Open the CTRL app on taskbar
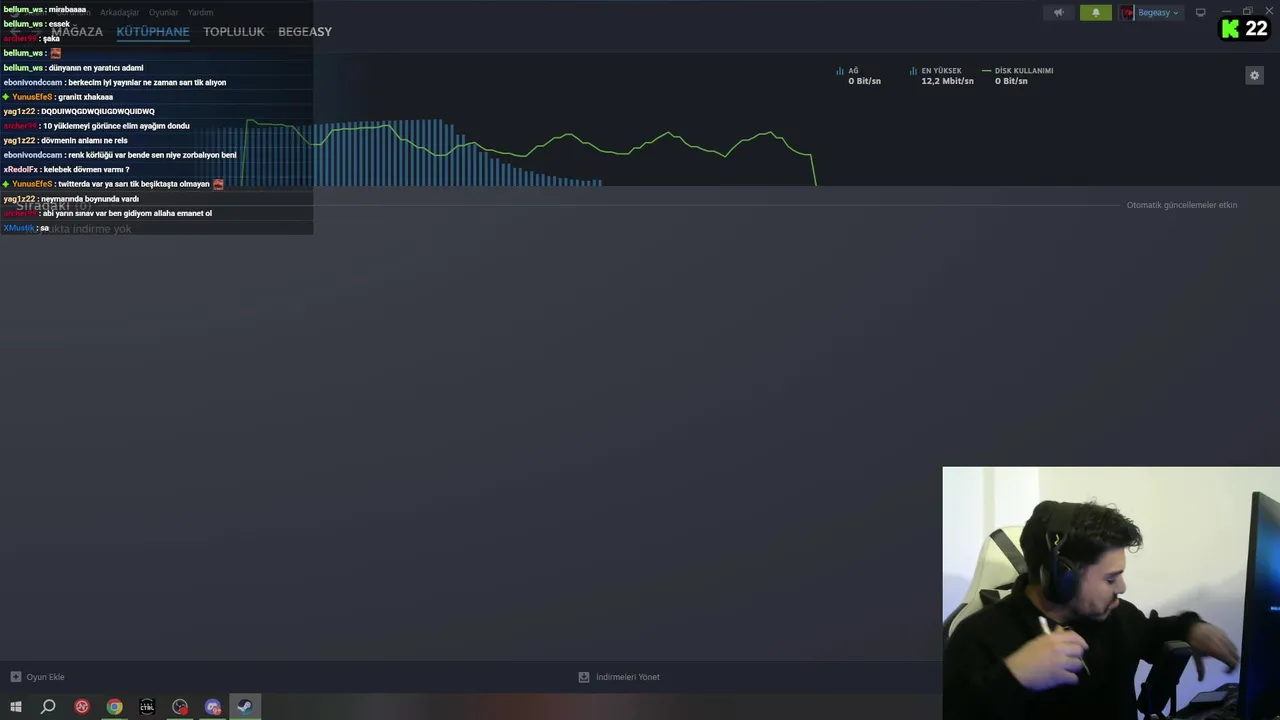Screen dimensions: 1280x720 pos(147,707)
